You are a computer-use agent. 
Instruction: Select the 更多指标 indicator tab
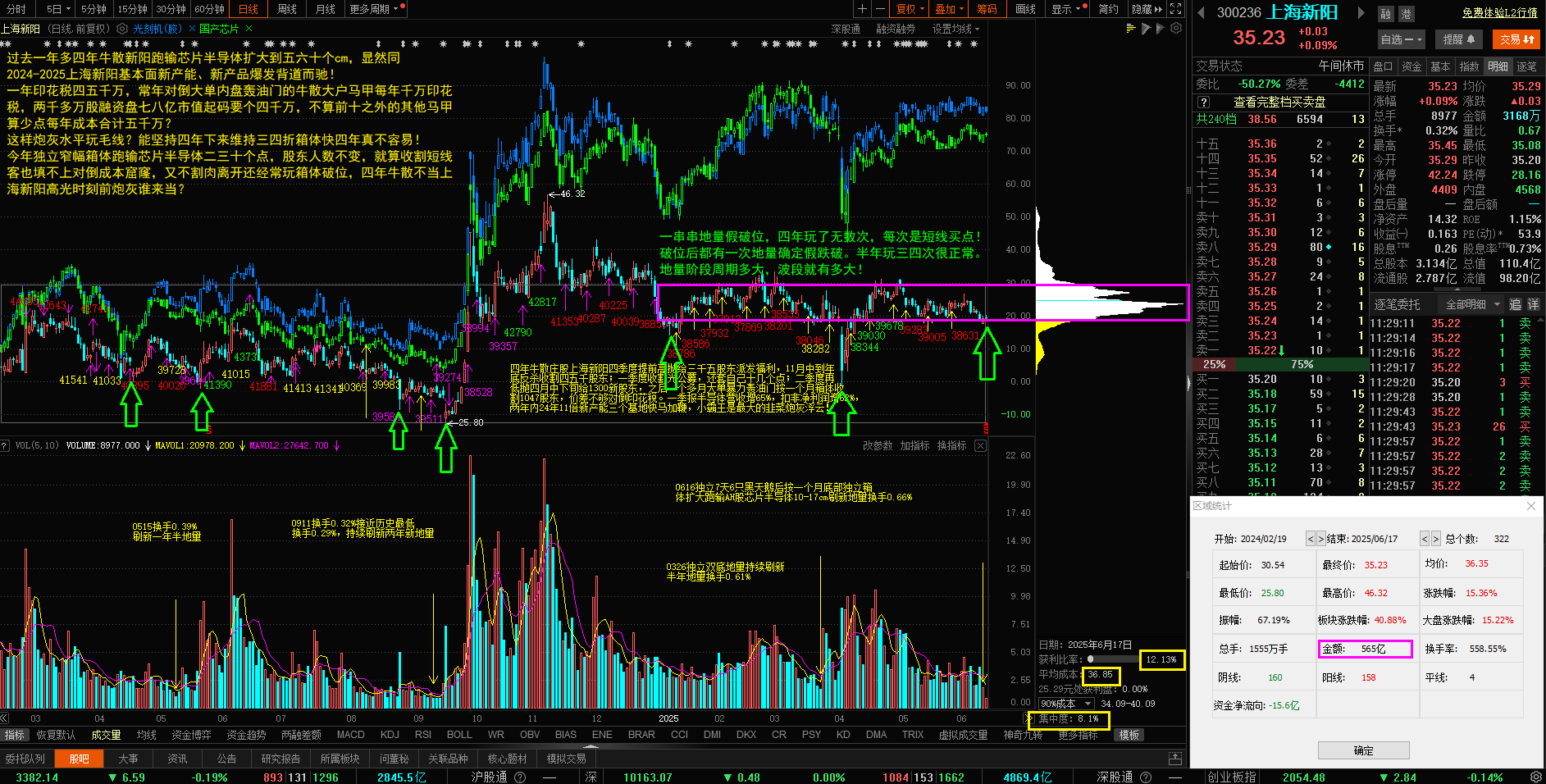click(1078, 735)
